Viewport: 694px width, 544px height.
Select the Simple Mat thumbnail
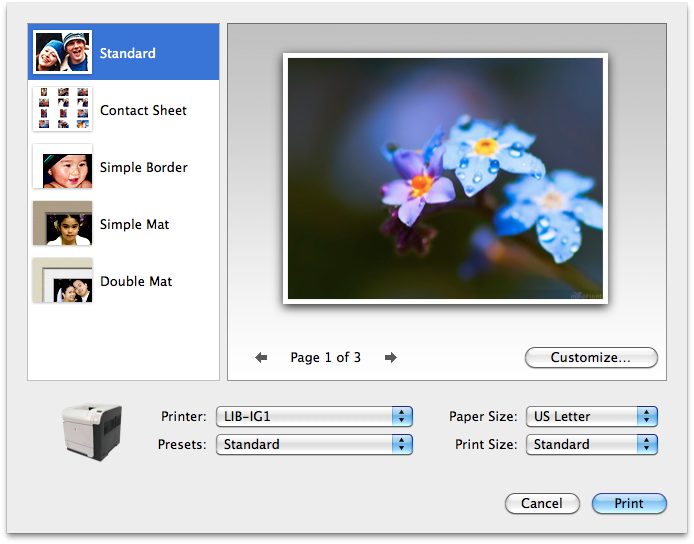point(62,223)
